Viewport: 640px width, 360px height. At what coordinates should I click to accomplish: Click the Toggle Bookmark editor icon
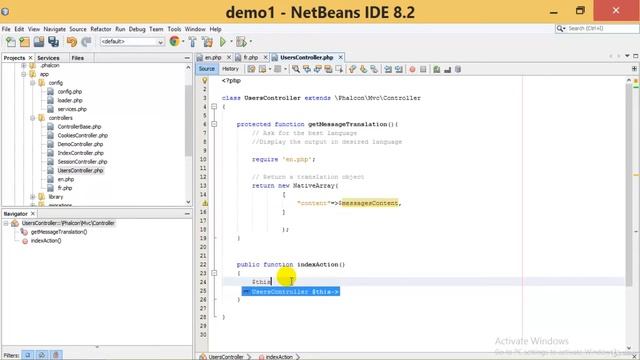[374, 69]
